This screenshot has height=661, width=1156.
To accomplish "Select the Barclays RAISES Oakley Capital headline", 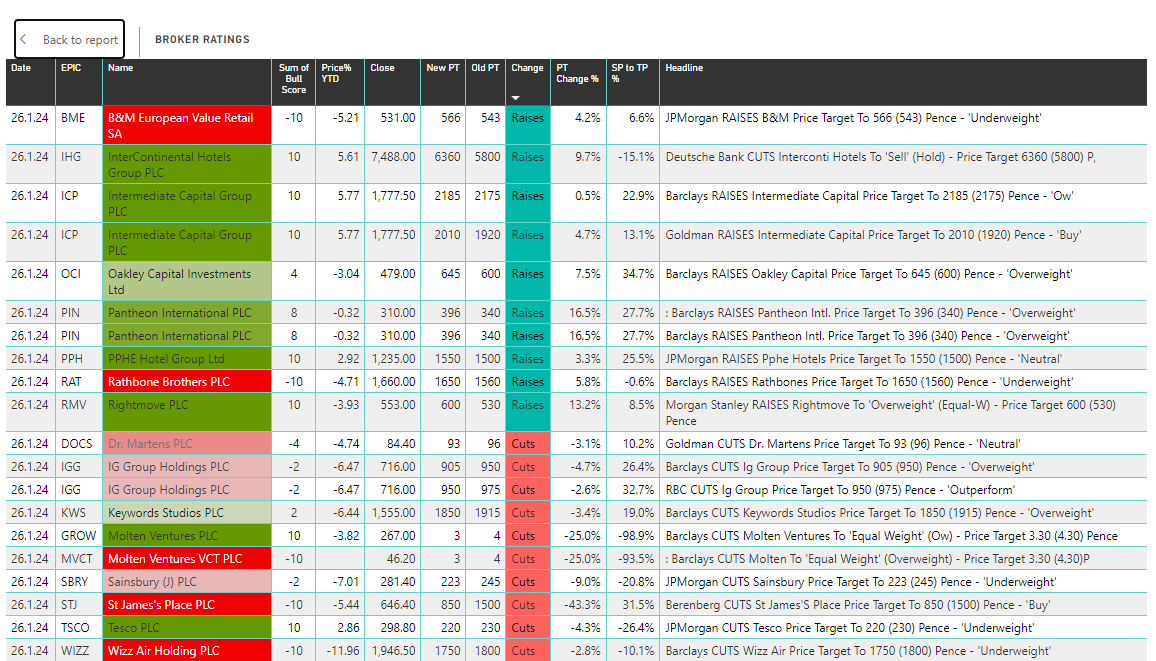I will pos(868,274).
